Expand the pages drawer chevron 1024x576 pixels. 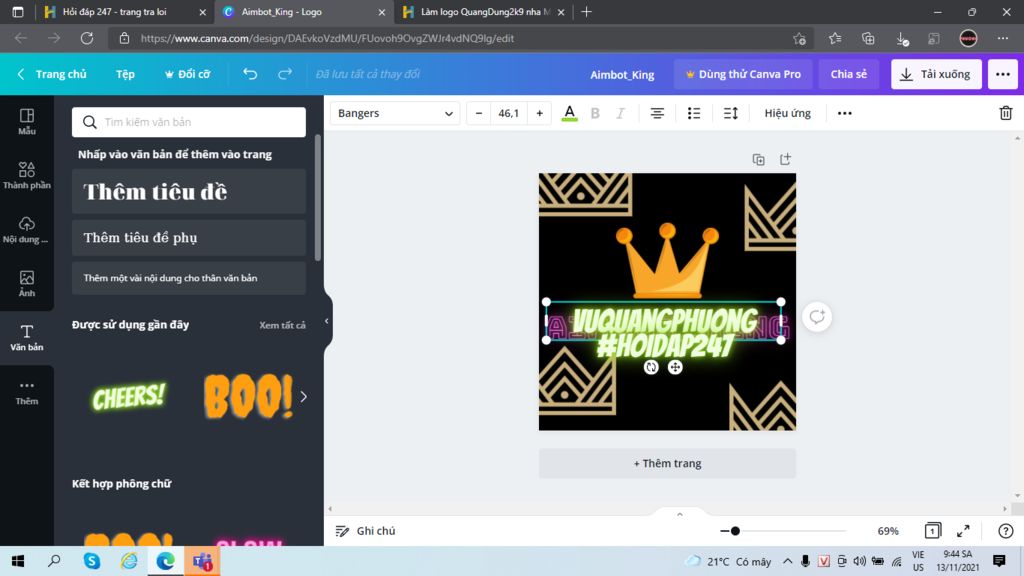click(x=680, y=514)
